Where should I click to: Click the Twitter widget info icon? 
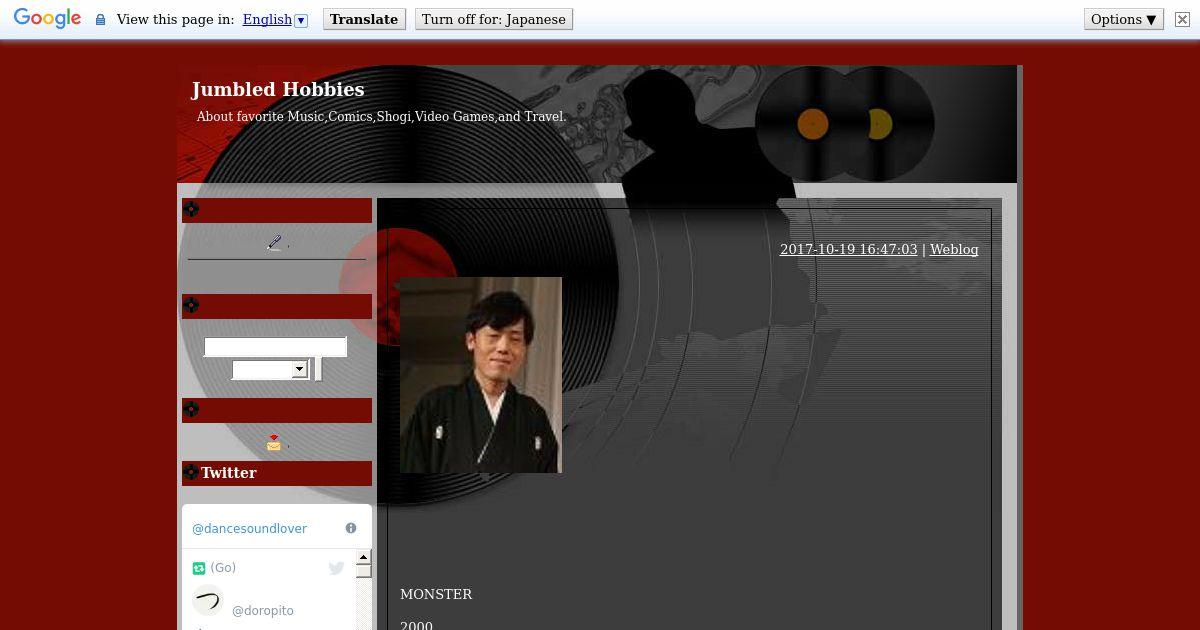click(x=351, y=528)
